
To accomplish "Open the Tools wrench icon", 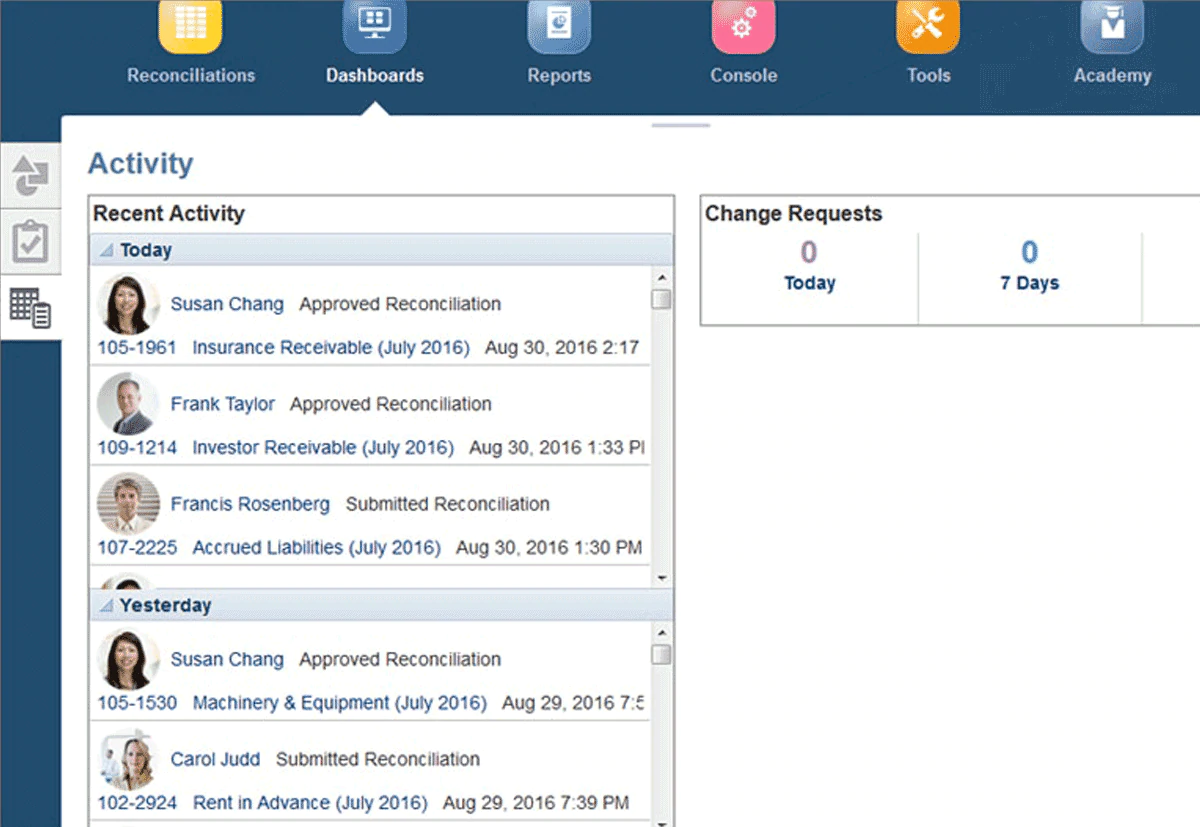I will click(928, 24).
